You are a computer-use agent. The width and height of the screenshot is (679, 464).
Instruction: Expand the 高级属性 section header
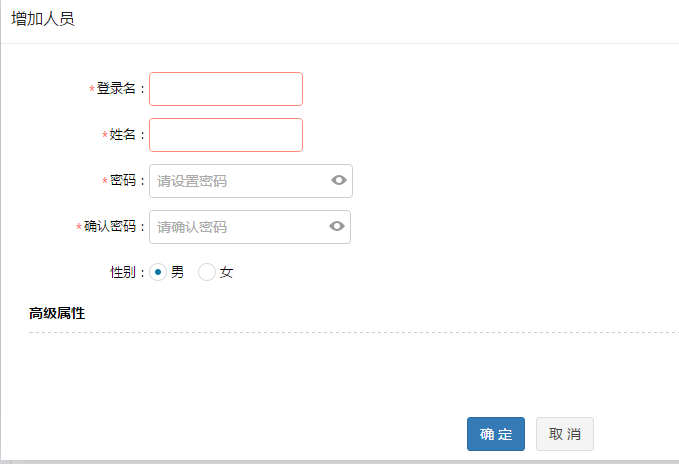(x=57, y=313)
